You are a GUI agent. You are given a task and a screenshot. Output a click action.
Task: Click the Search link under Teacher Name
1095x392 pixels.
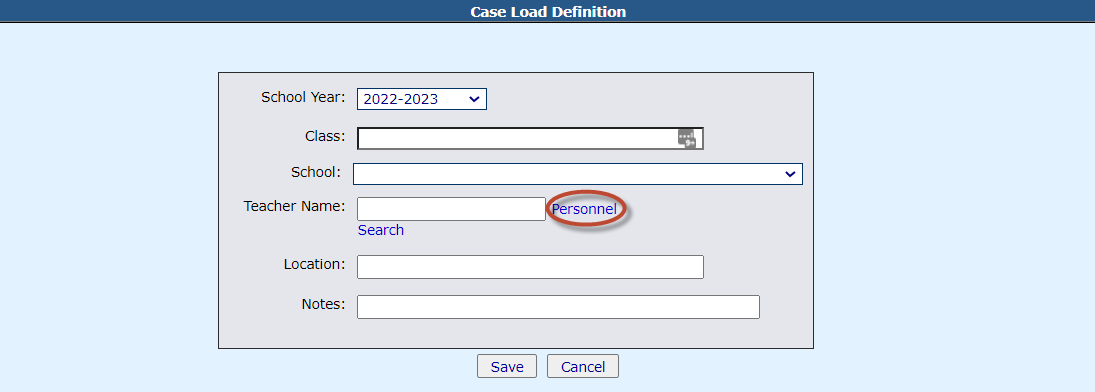point(381,230)
